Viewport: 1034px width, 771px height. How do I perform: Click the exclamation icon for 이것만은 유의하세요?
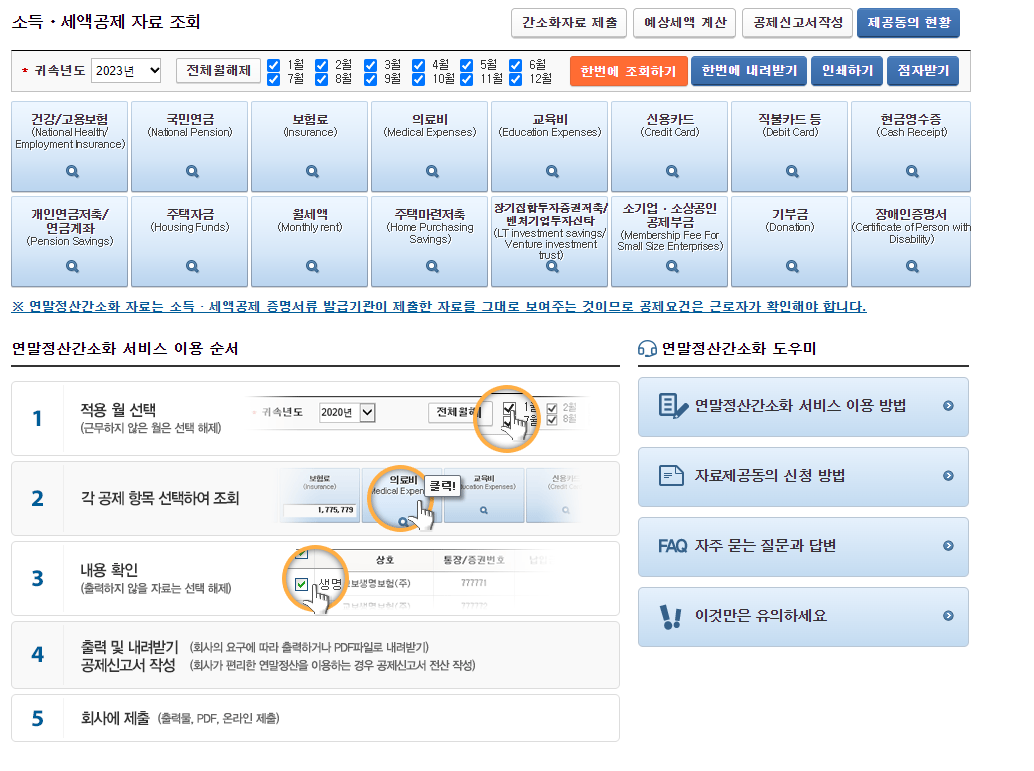[x=671, y=617]
